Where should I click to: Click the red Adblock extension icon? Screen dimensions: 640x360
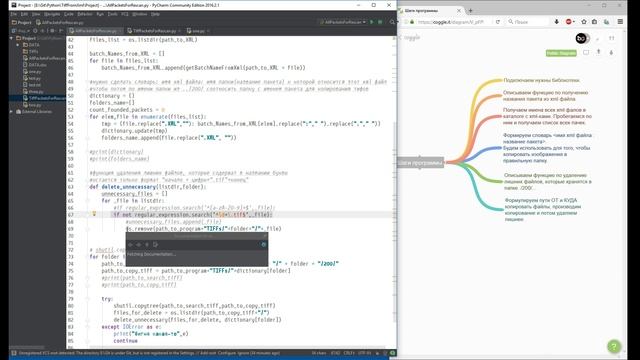[x=569, y=22]
